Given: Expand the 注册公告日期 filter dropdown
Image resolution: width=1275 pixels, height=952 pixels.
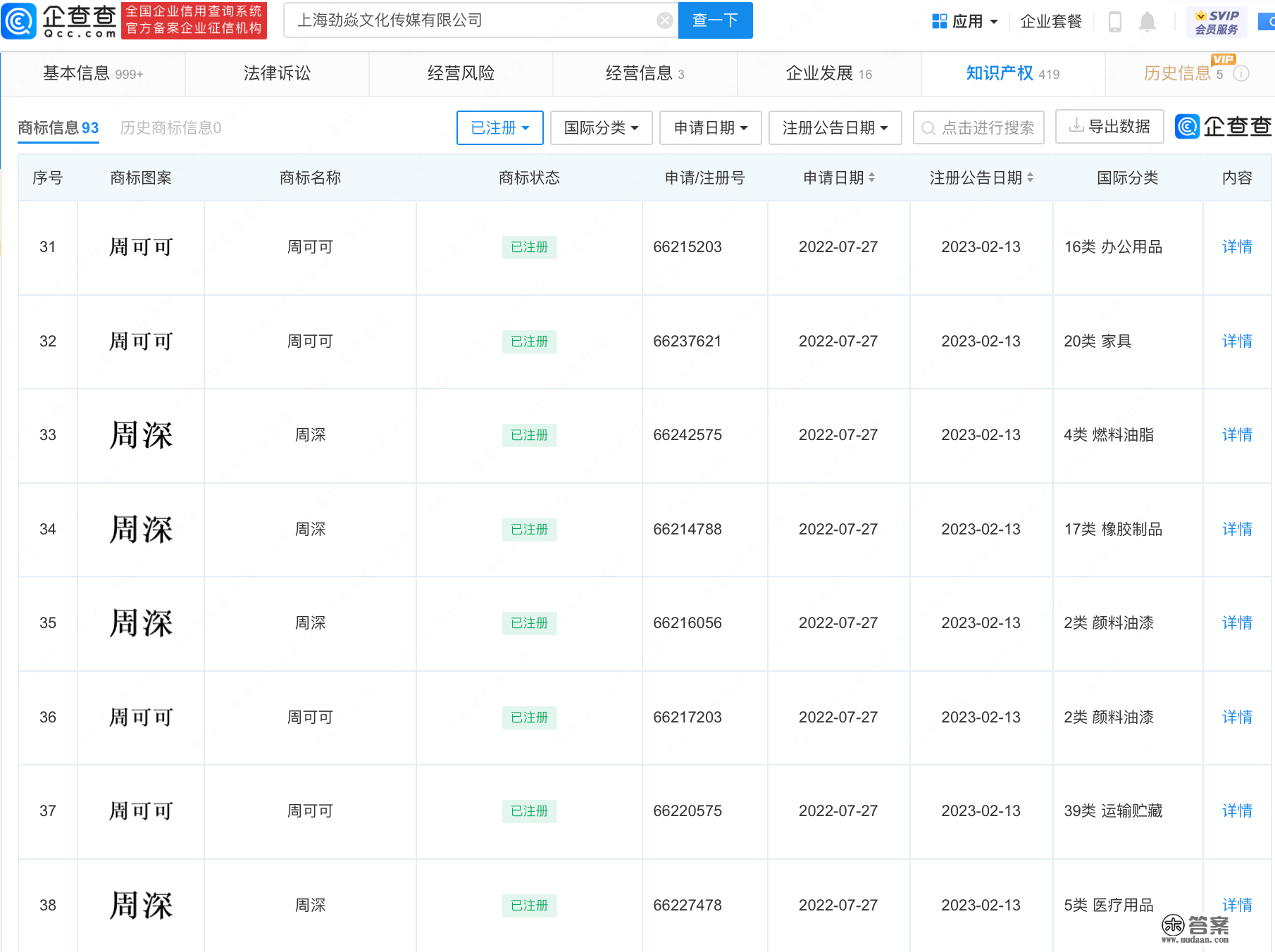Looking at the screenshot, I should [x=835, y=127].
